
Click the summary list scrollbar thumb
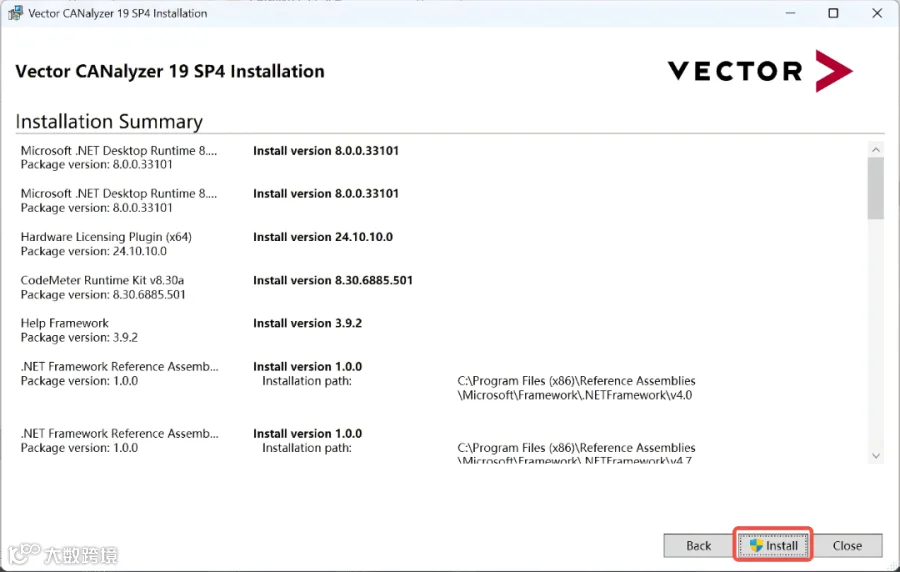tap(875, 188)
